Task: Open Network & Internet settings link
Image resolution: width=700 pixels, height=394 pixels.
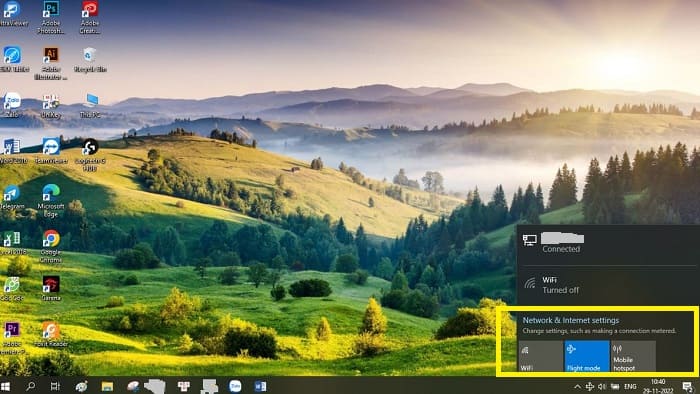Action: click(571, 320)
